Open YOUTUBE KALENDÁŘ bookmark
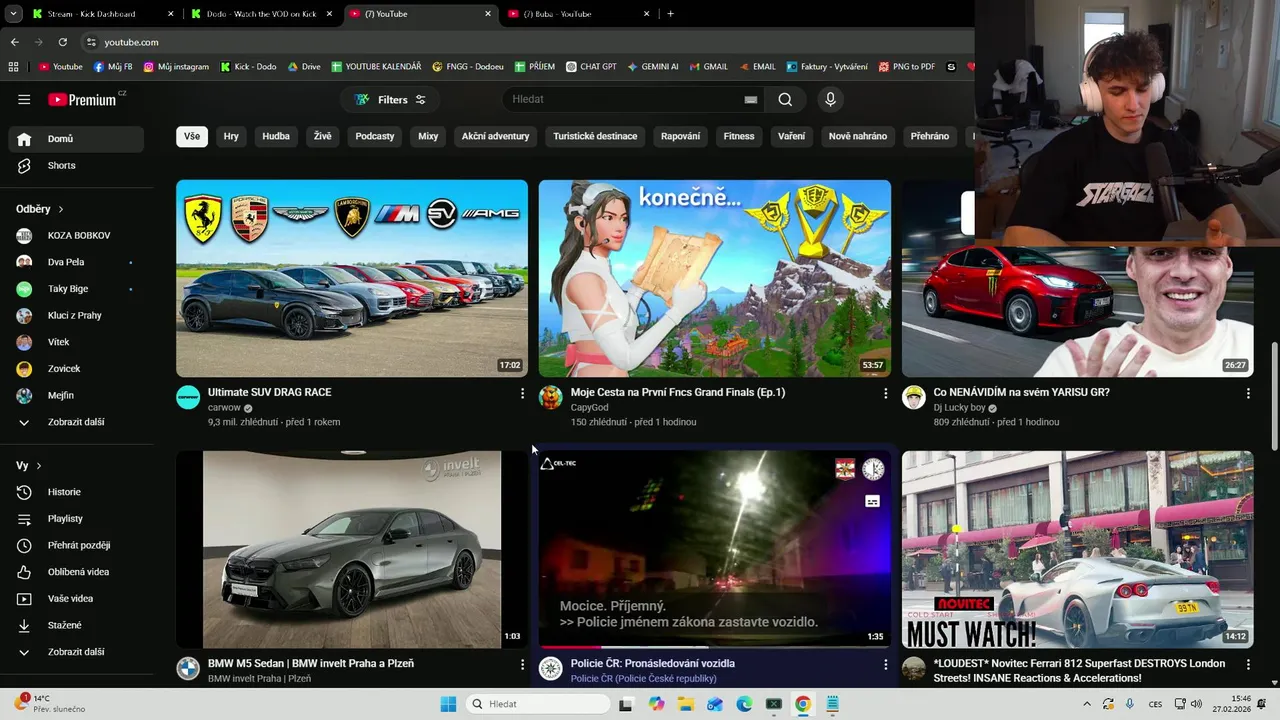The height and width of the screenshot is (720, 1280). point(376,67)
